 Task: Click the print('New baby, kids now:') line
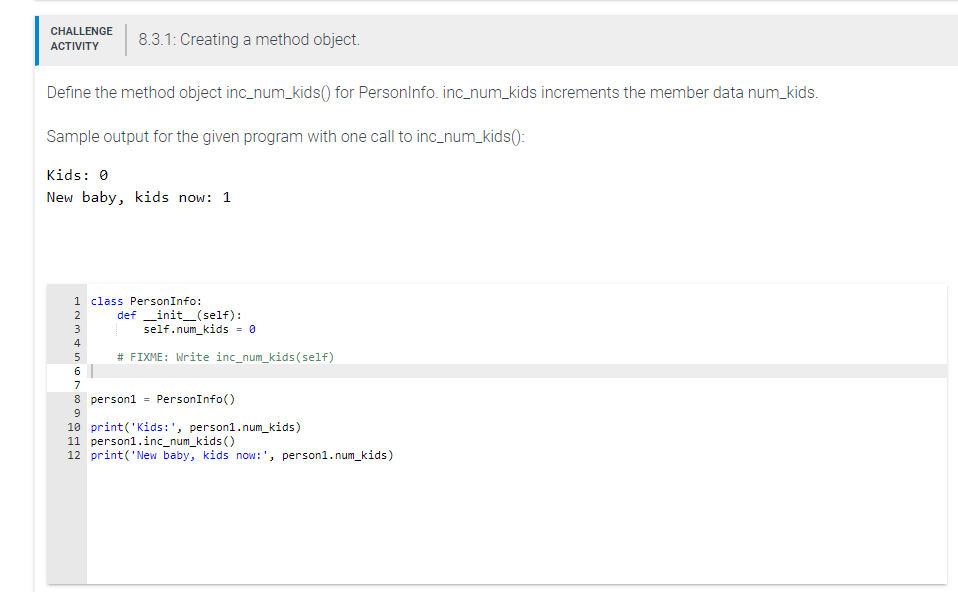click(x=242, y=455)
